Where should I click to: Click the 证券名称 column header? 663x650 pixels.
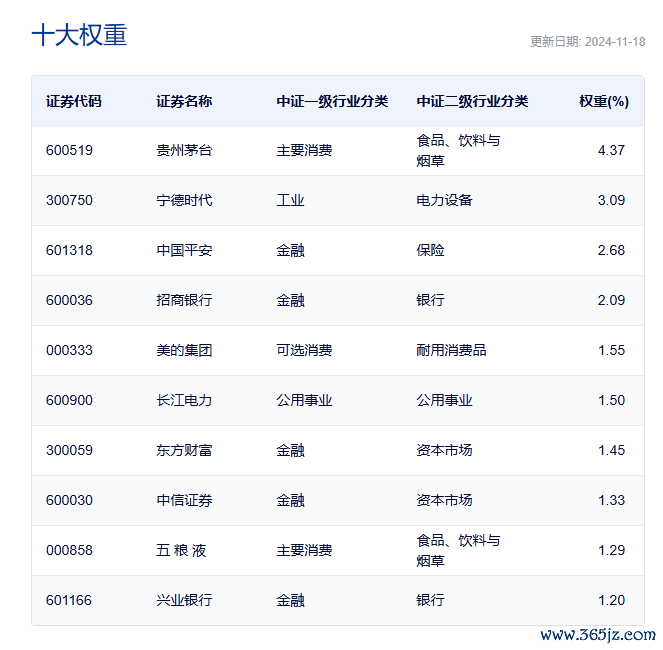(x=184, y=101)
